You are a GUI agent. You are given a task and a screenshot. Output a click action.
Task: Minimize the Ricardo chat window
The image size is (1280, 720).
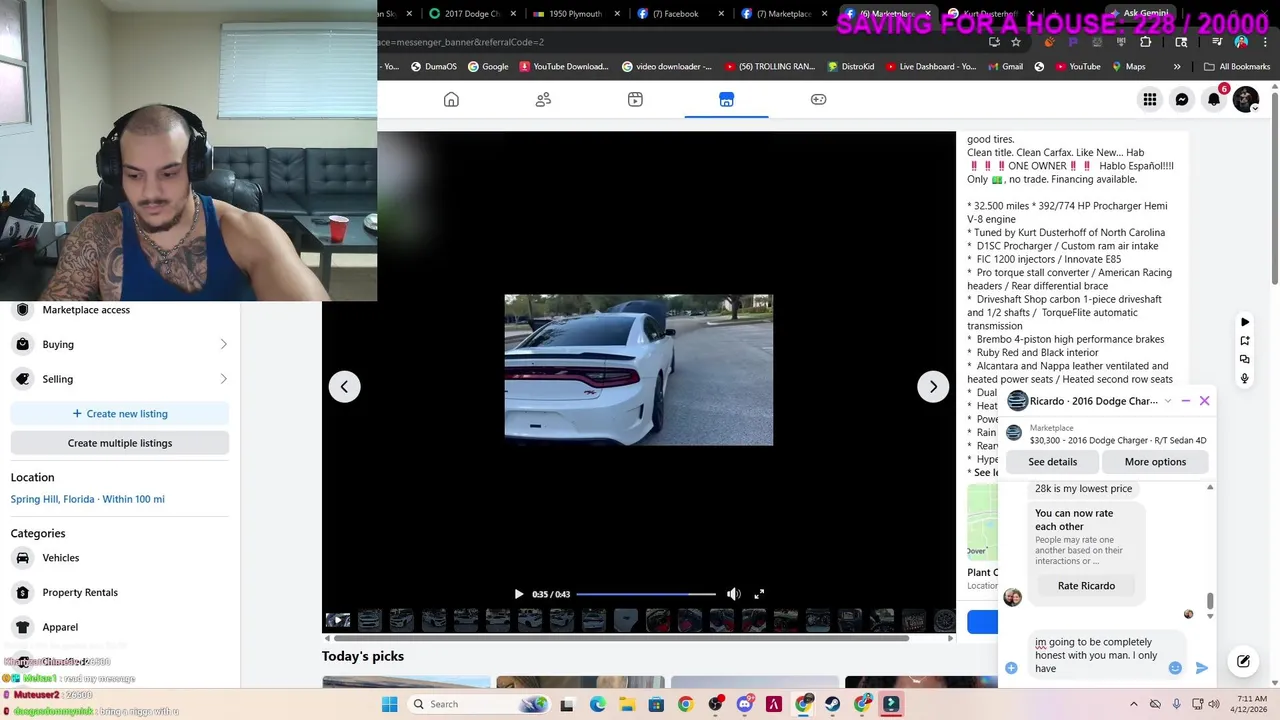click(x=1186, y=401)
